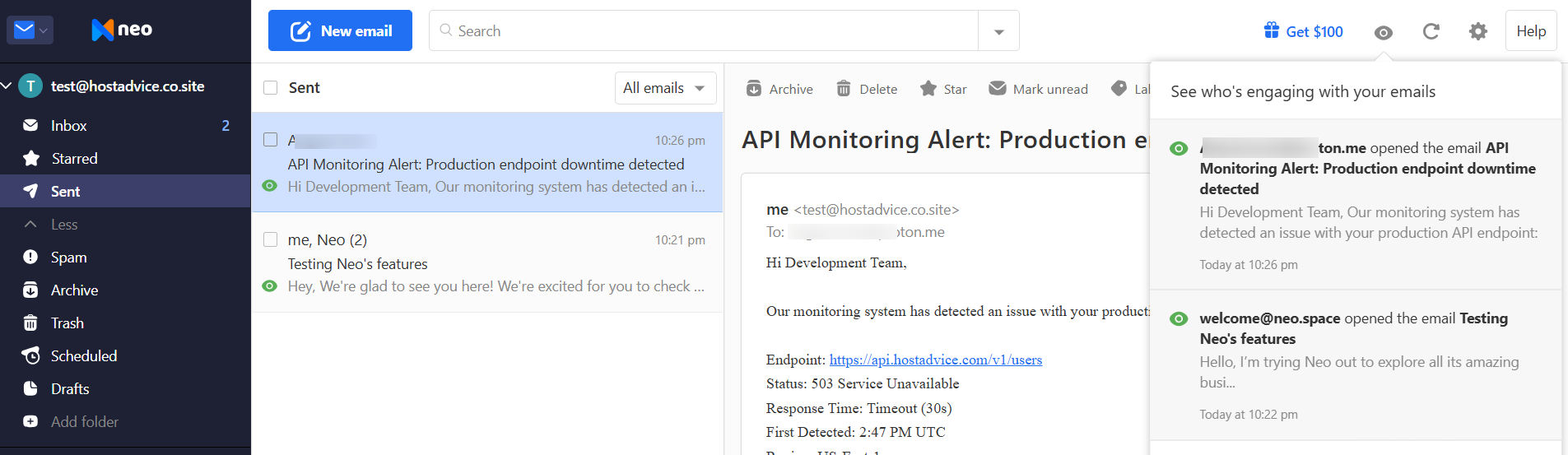Screen dimensions: 1568x455
Task: Click the Get $100 gift link
Action: (1304, 31)
